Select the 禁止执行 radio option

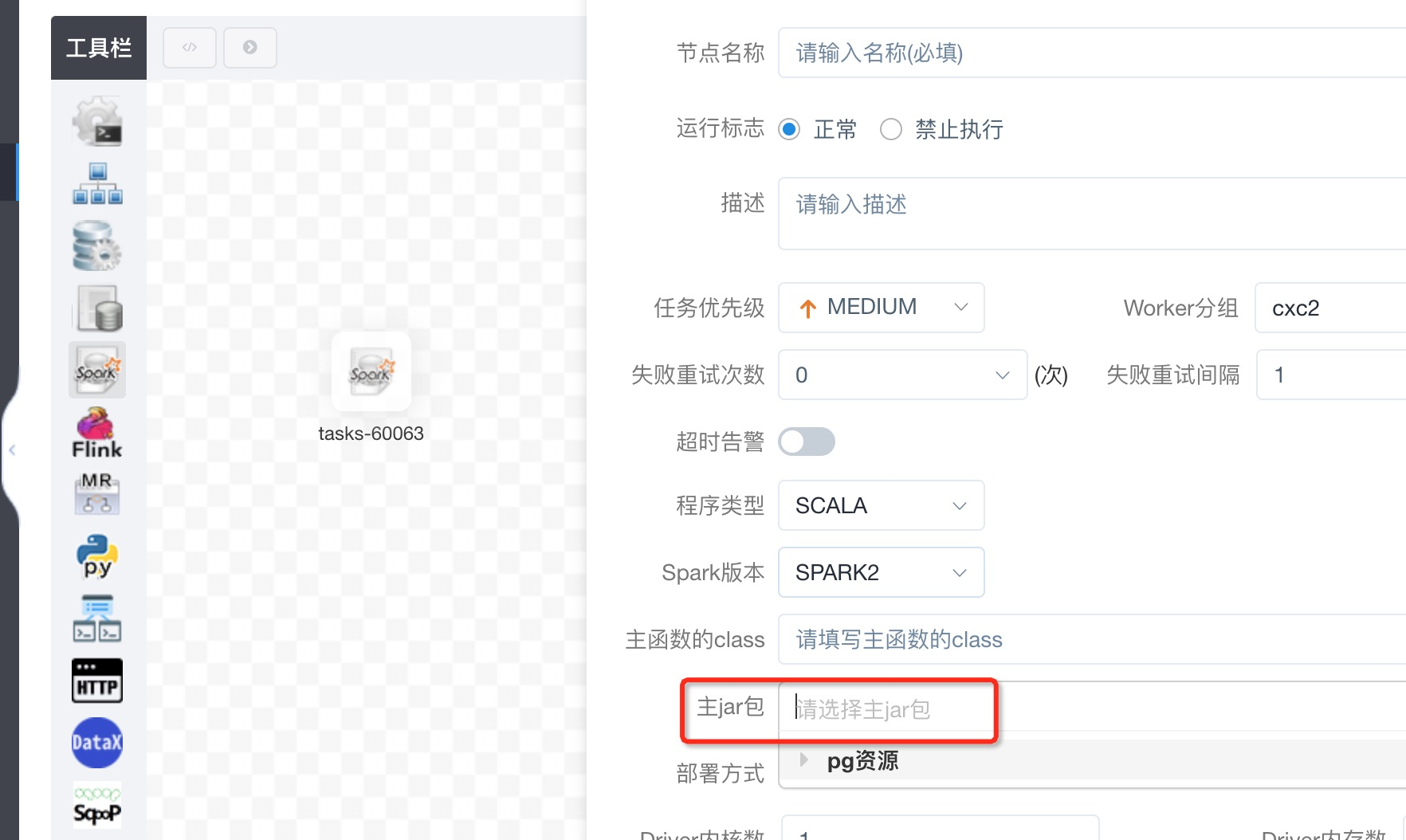pos(891,129)
